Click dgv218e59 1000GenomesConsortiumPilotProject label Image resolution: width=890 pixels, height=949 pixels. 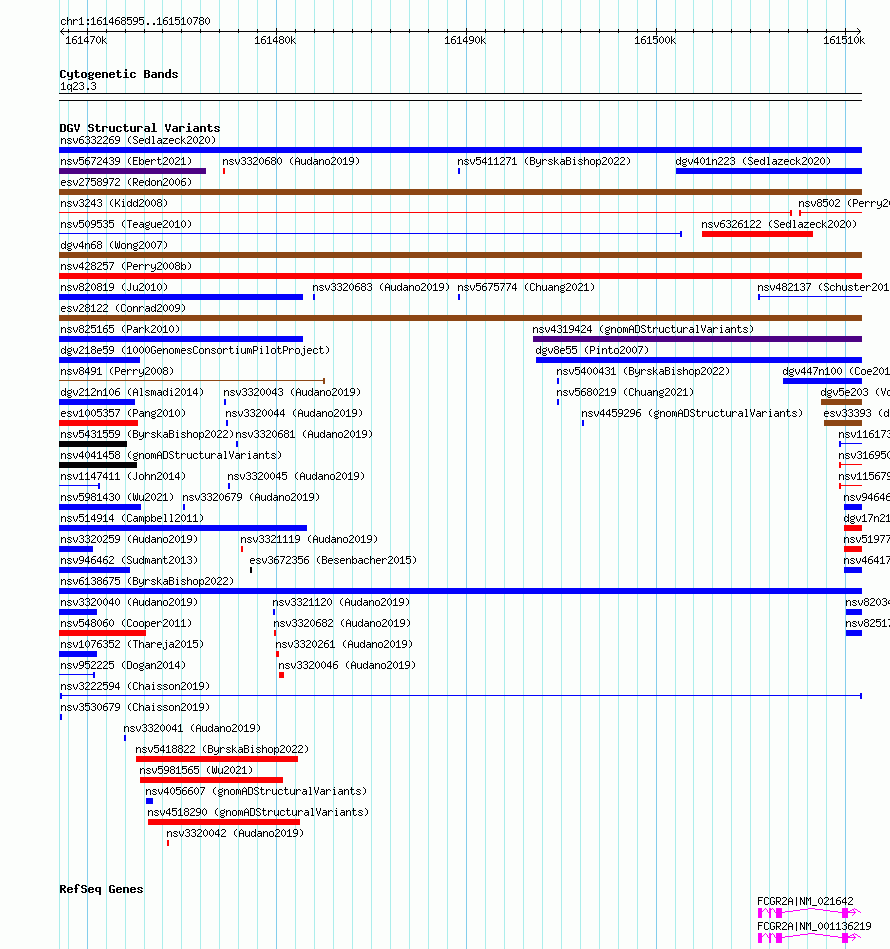tap(195, 350)
